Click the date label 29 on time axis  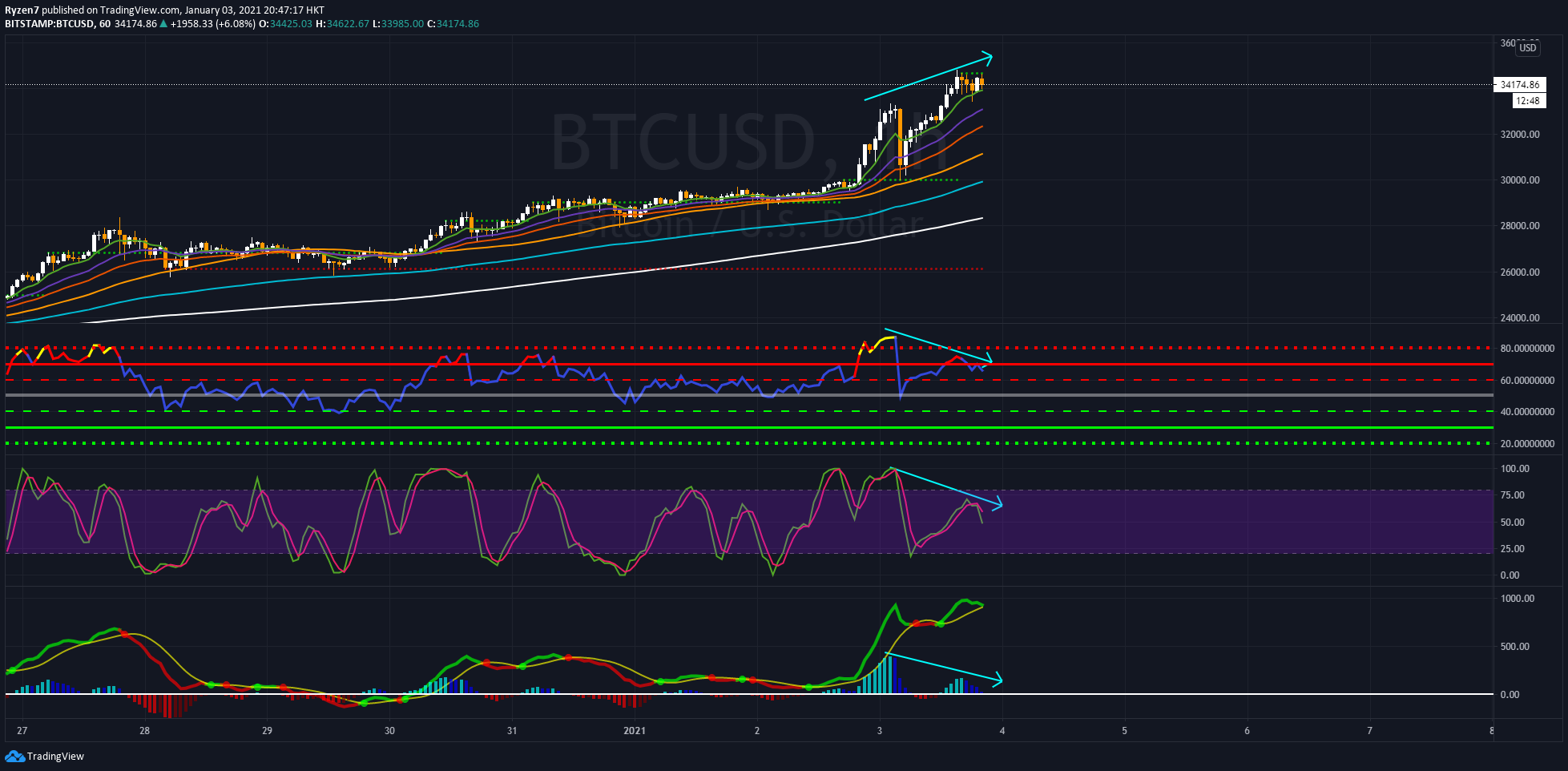(x=267, y=731)
